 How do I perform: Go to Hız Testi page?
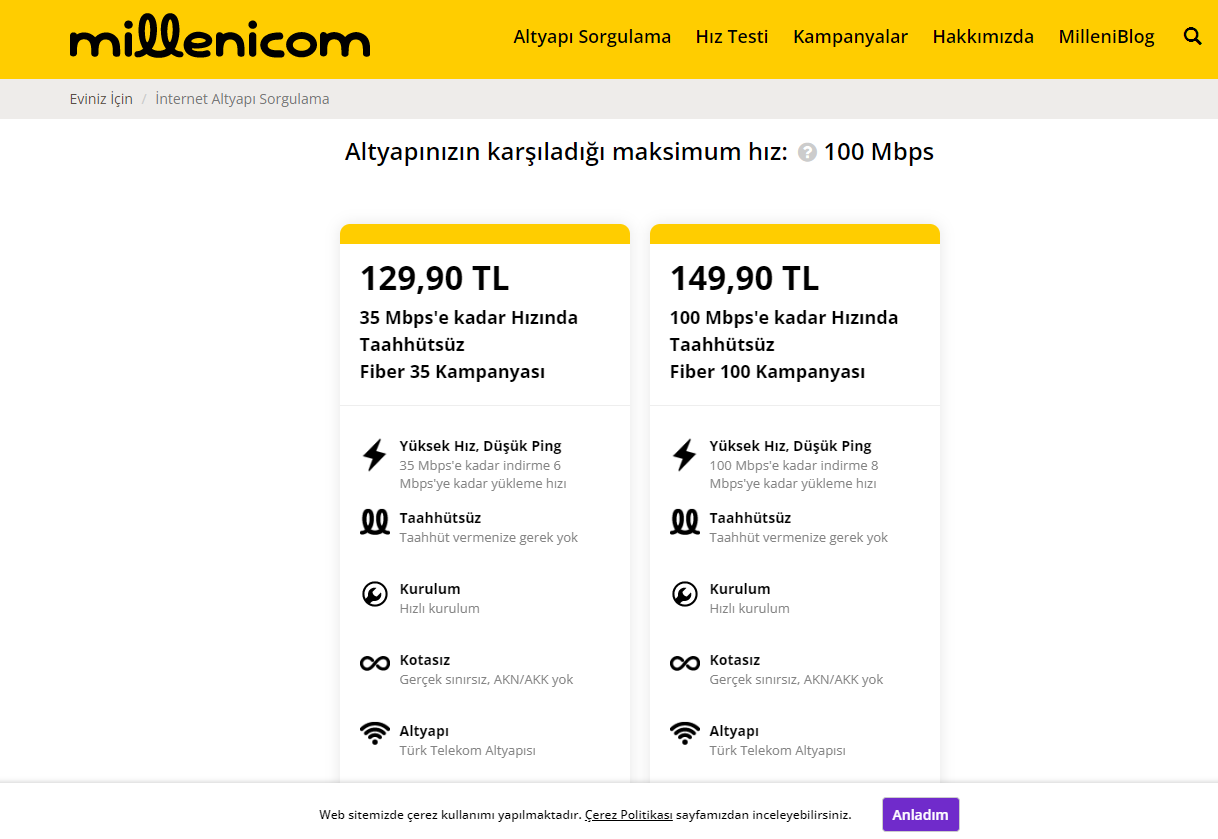[732, 37]
